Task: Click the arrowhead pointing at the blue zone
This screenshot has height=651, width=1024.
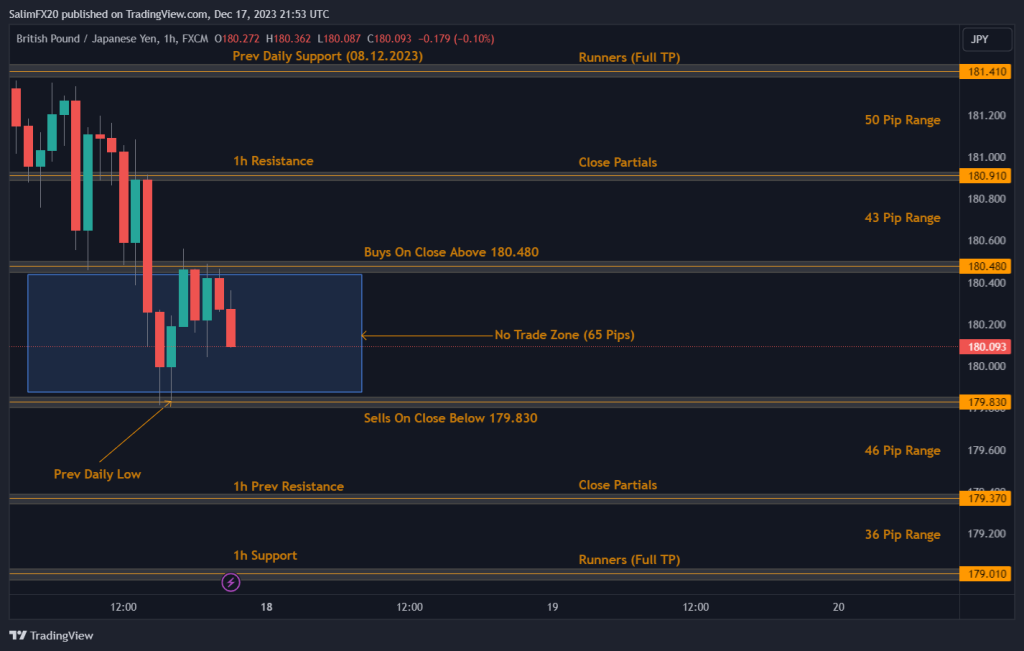Action: pyautogui.click(x=365, y=335)
